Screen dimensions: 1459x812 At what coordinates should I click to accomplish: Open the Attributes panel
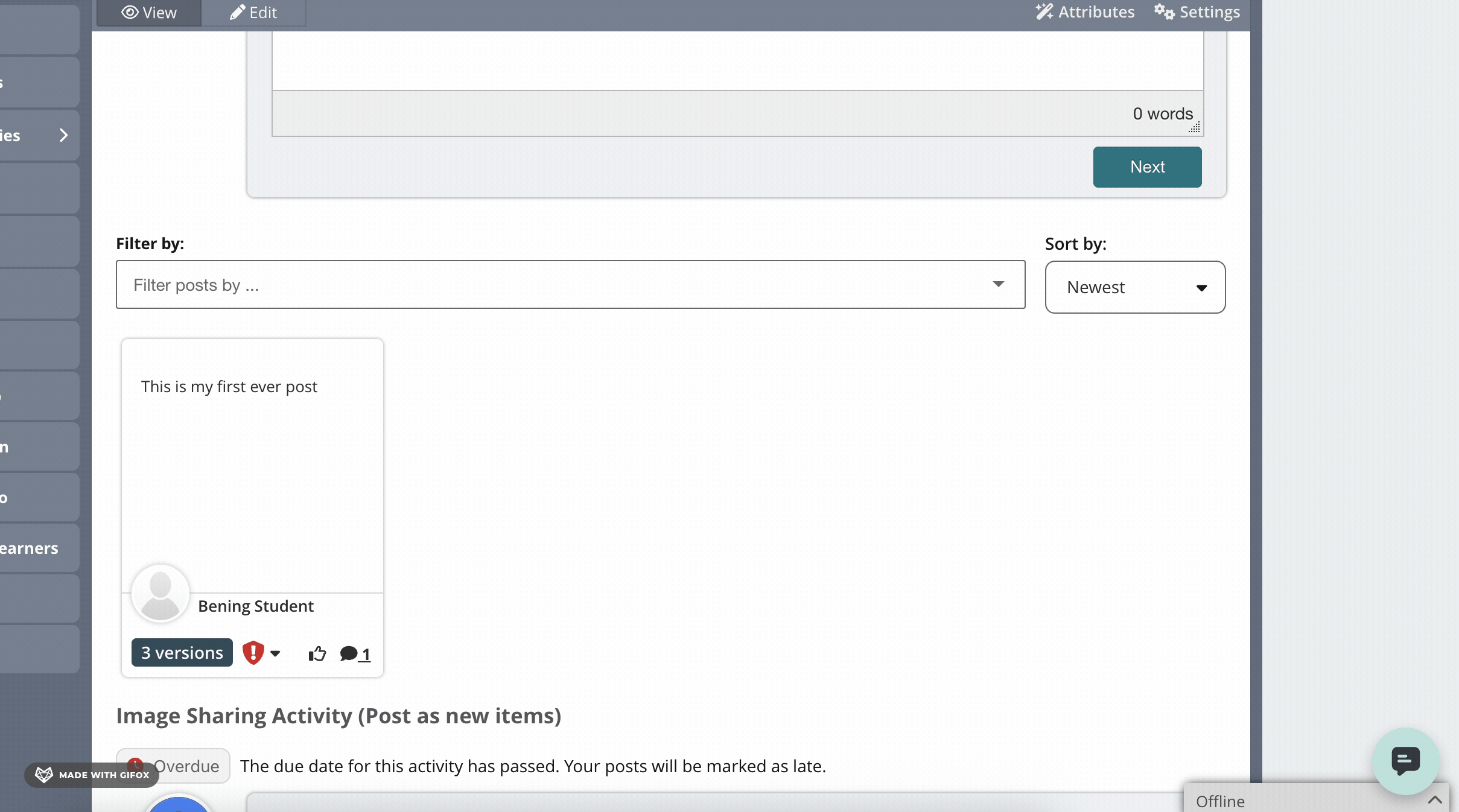(1085, 12)
